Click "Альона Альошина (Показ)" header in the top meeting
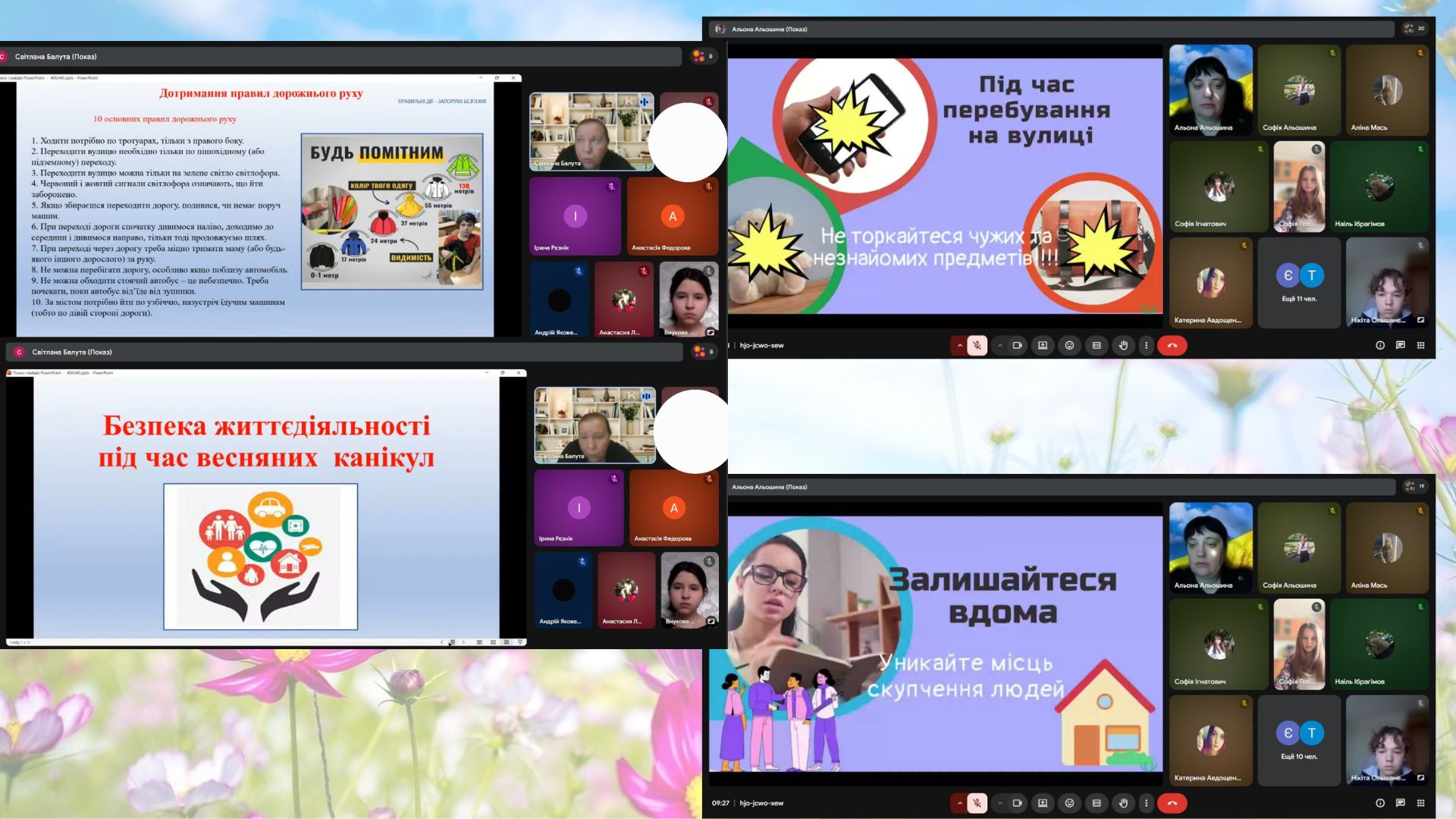1456x819 pixels. pyautogui.click(x=769, y=29)
